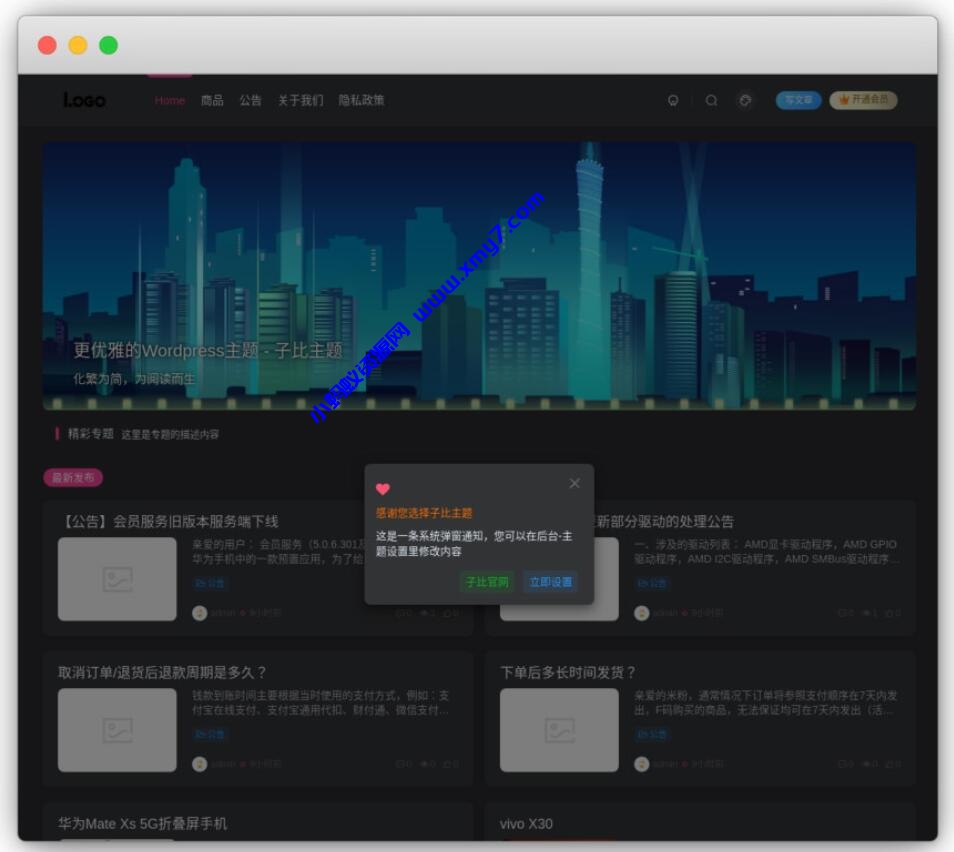Close the system popup notification

click(575, 483)
